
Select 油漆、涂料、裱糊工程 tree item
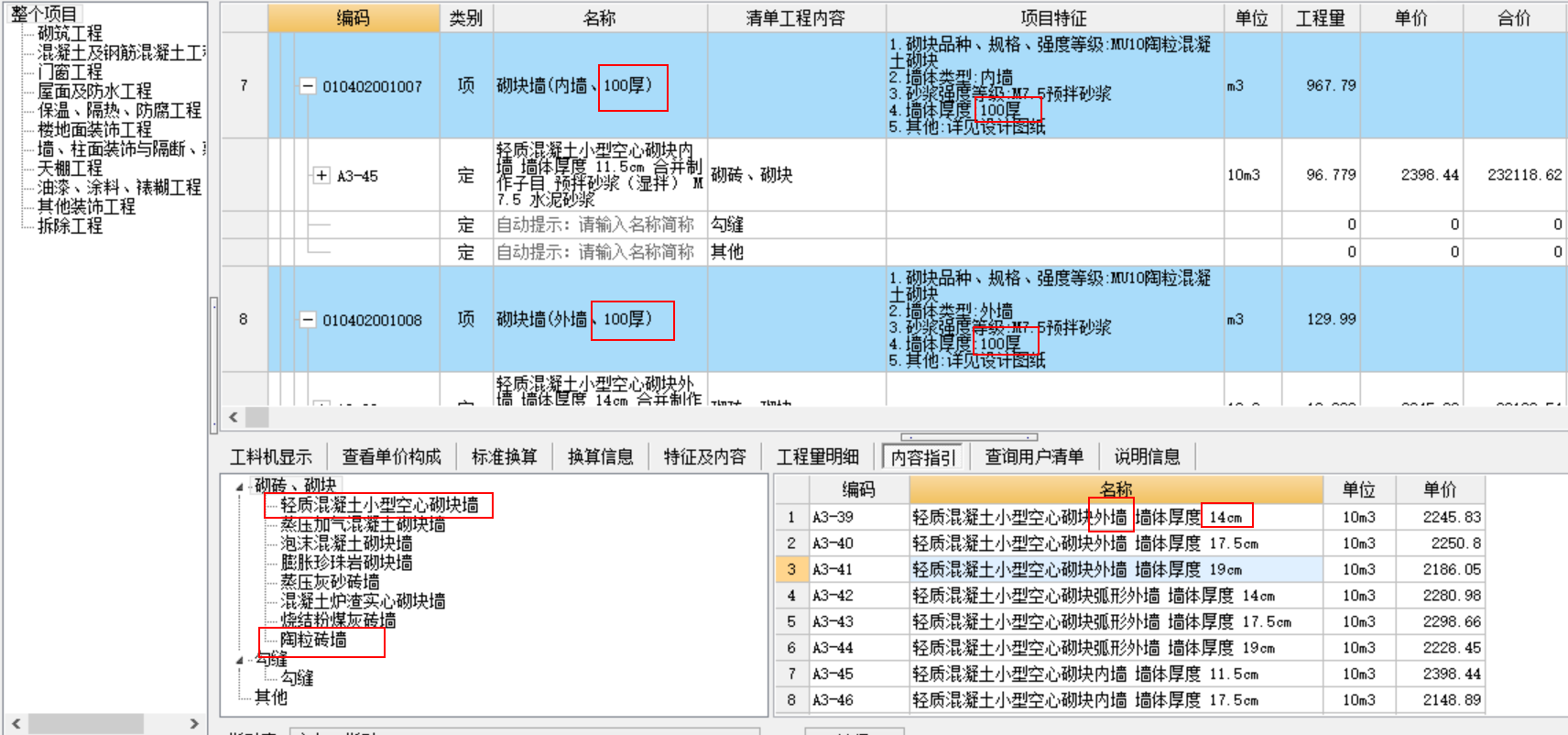(119, 188)
